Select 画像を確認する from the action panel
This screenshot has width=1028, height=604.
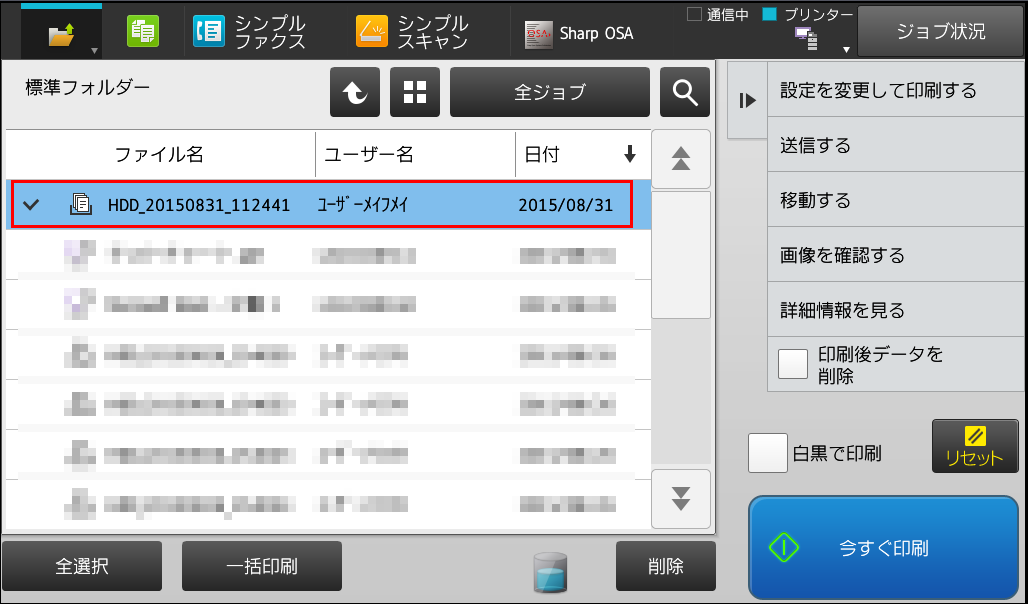click(896, 254)
